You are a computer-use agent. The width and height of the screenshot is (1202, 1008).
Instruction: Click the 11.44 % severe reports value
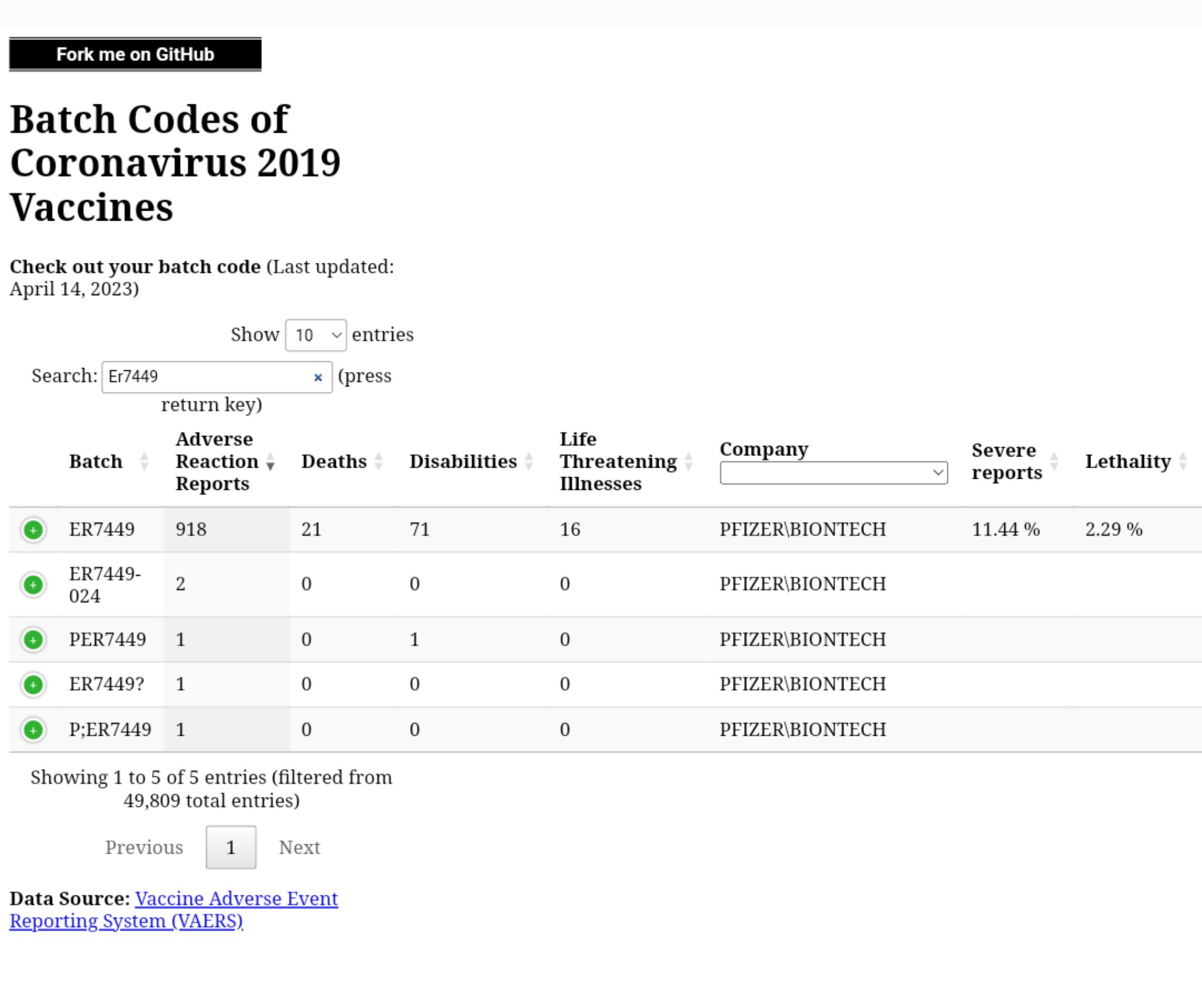pyautogui.click(x=1005, y=529)
